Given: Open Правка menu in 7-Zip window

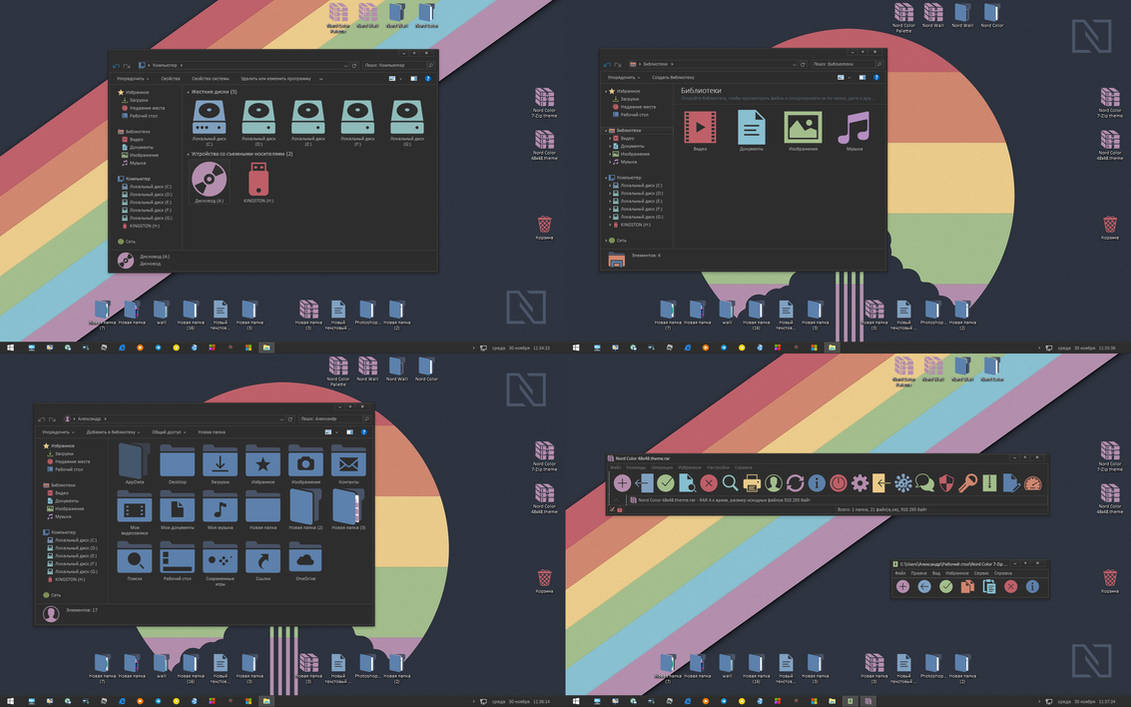Looking at the screenshot, I should click(918, 573).
